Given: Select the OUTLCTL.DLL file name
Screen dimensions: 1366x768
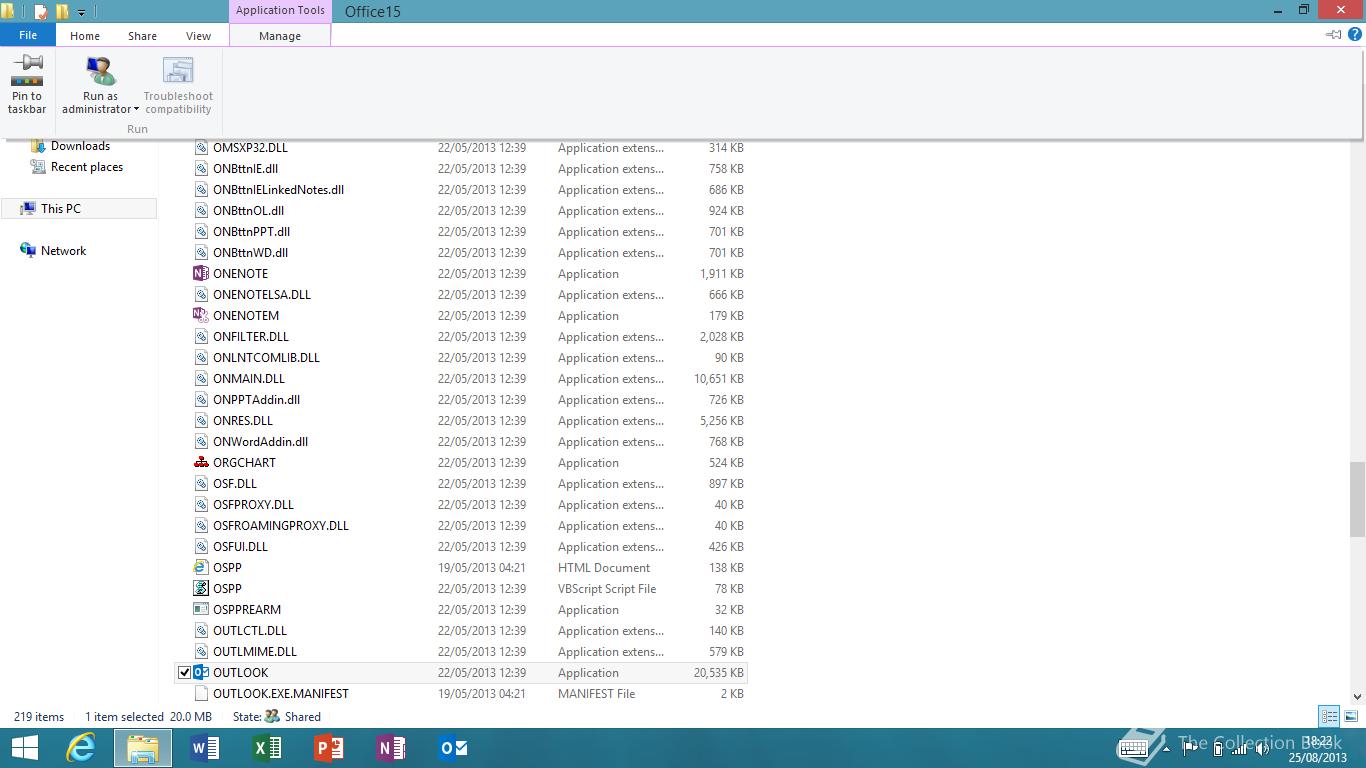Looking at the screenshot, I should tap(250, 630).
